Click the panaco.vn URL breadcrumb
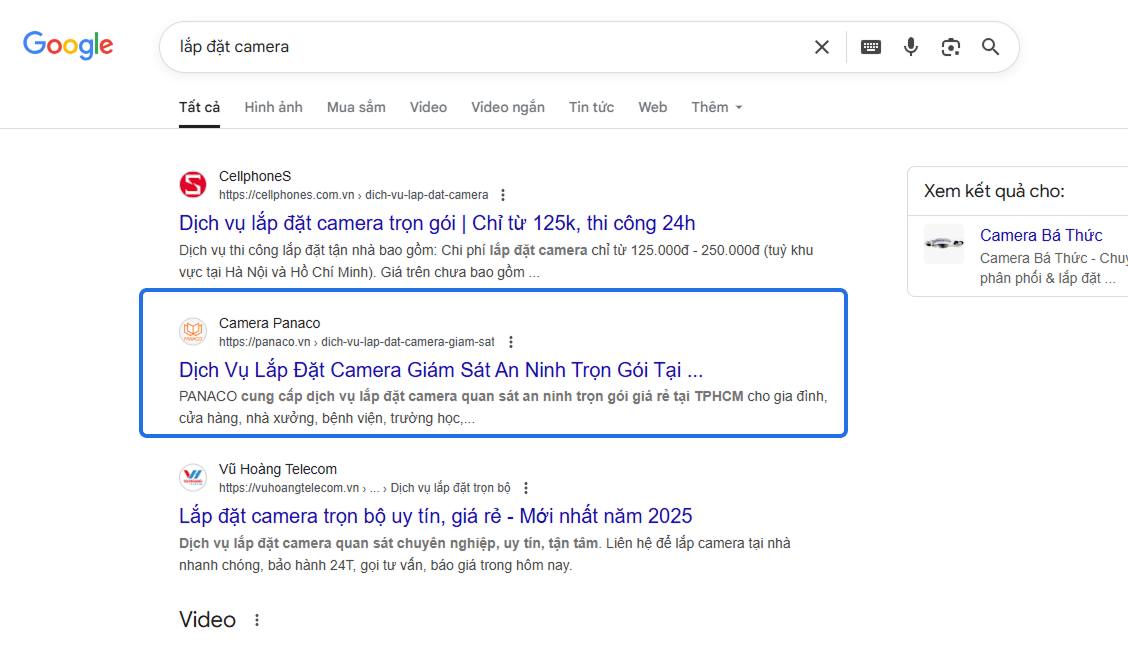This screenshot has height=650, width=1128. (357, 342)
